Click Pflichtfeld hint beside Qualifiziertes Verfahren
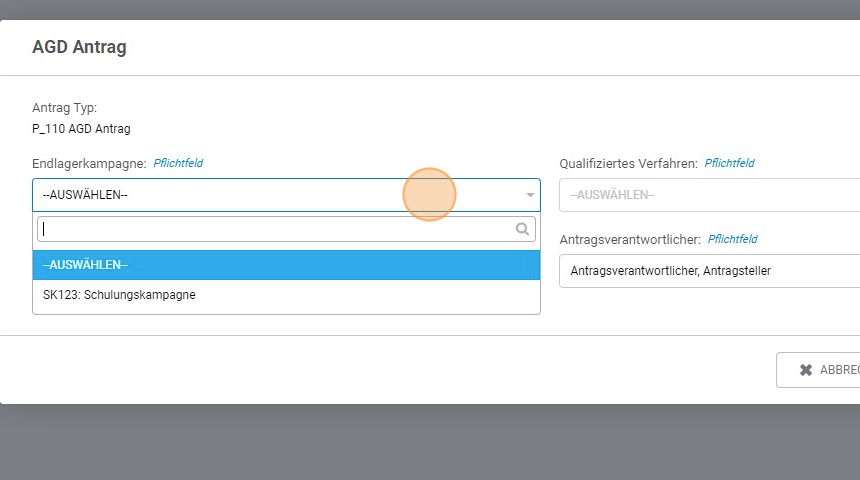The image size is (860, 480). click(x=729, y=163)
